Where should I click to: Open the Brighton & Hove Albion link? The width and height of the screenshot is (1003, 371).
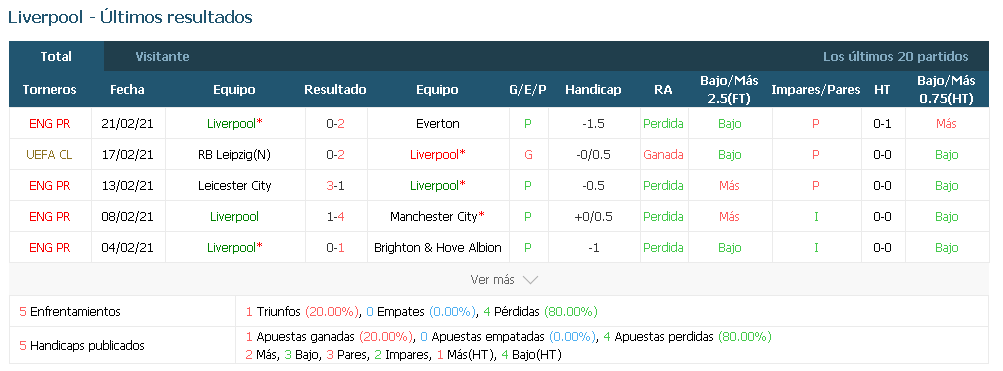pos(438,248)
